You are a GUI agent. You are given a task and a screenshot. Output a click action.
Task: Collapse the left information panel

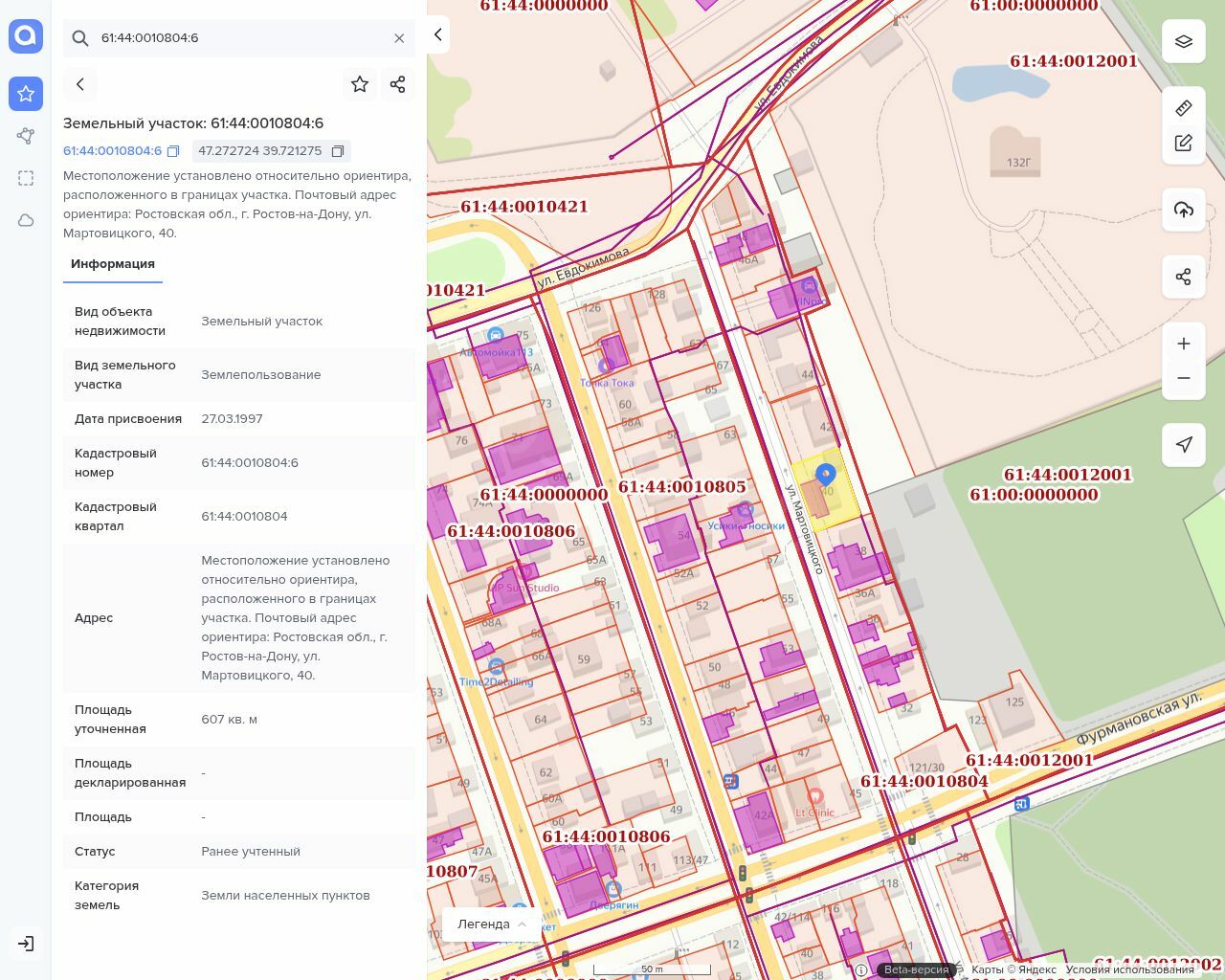[437, 34]
